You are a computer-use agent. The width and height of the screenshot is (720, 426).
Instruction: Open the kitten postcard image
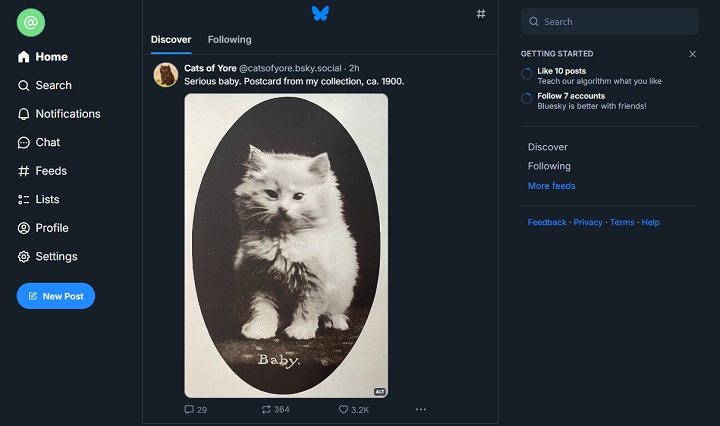point(286,245)
